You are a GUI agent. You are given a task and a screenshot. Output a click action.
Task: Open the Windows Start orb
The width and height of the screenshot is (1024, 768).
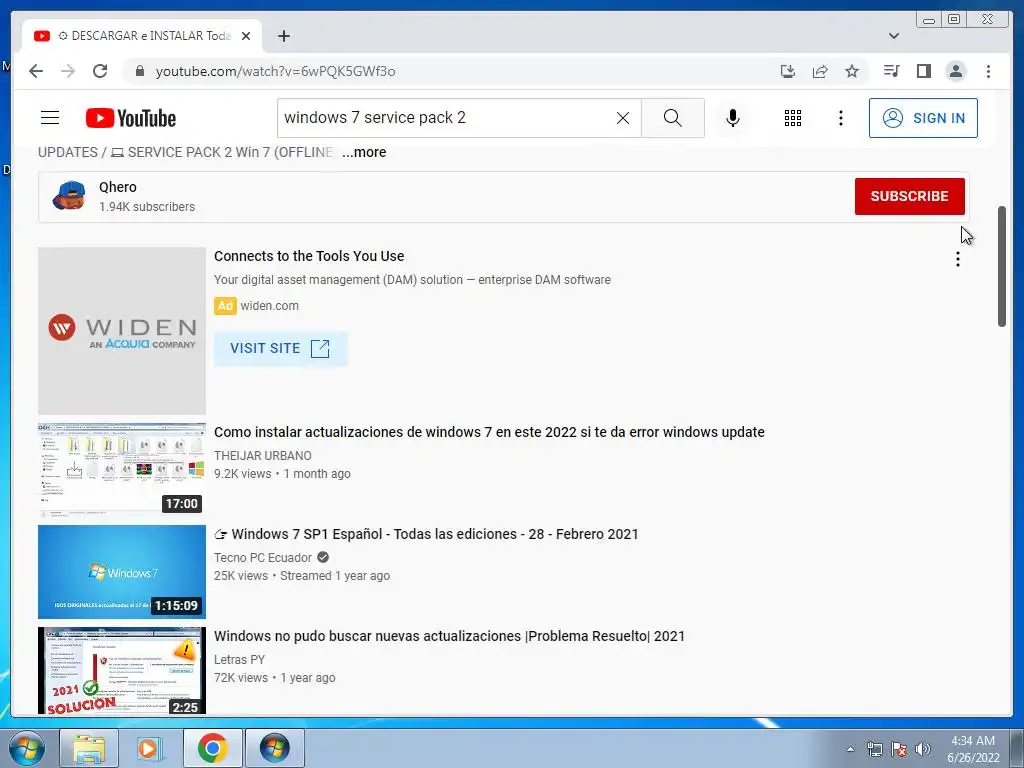tap(27, 748)
